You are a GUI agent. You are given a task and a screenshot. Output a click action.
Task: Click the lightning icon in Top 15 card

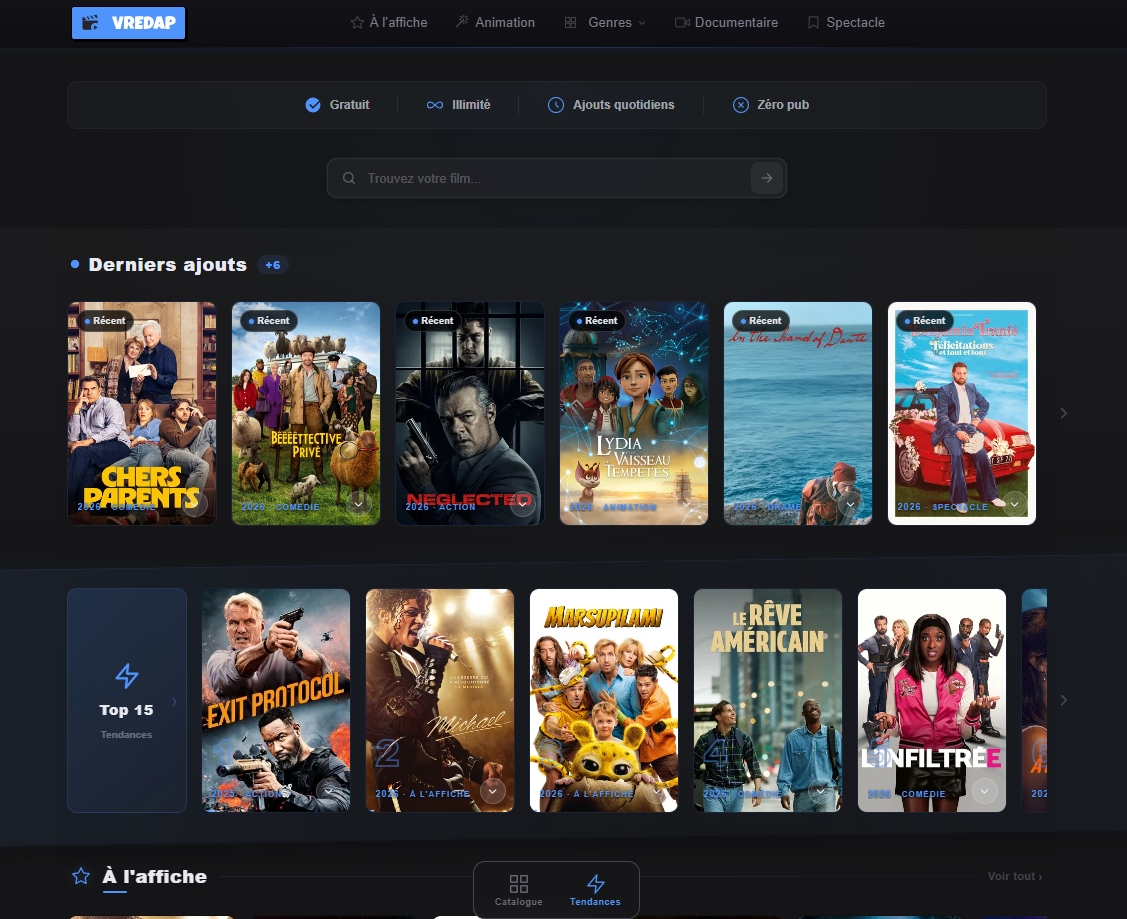click(126, 675)
